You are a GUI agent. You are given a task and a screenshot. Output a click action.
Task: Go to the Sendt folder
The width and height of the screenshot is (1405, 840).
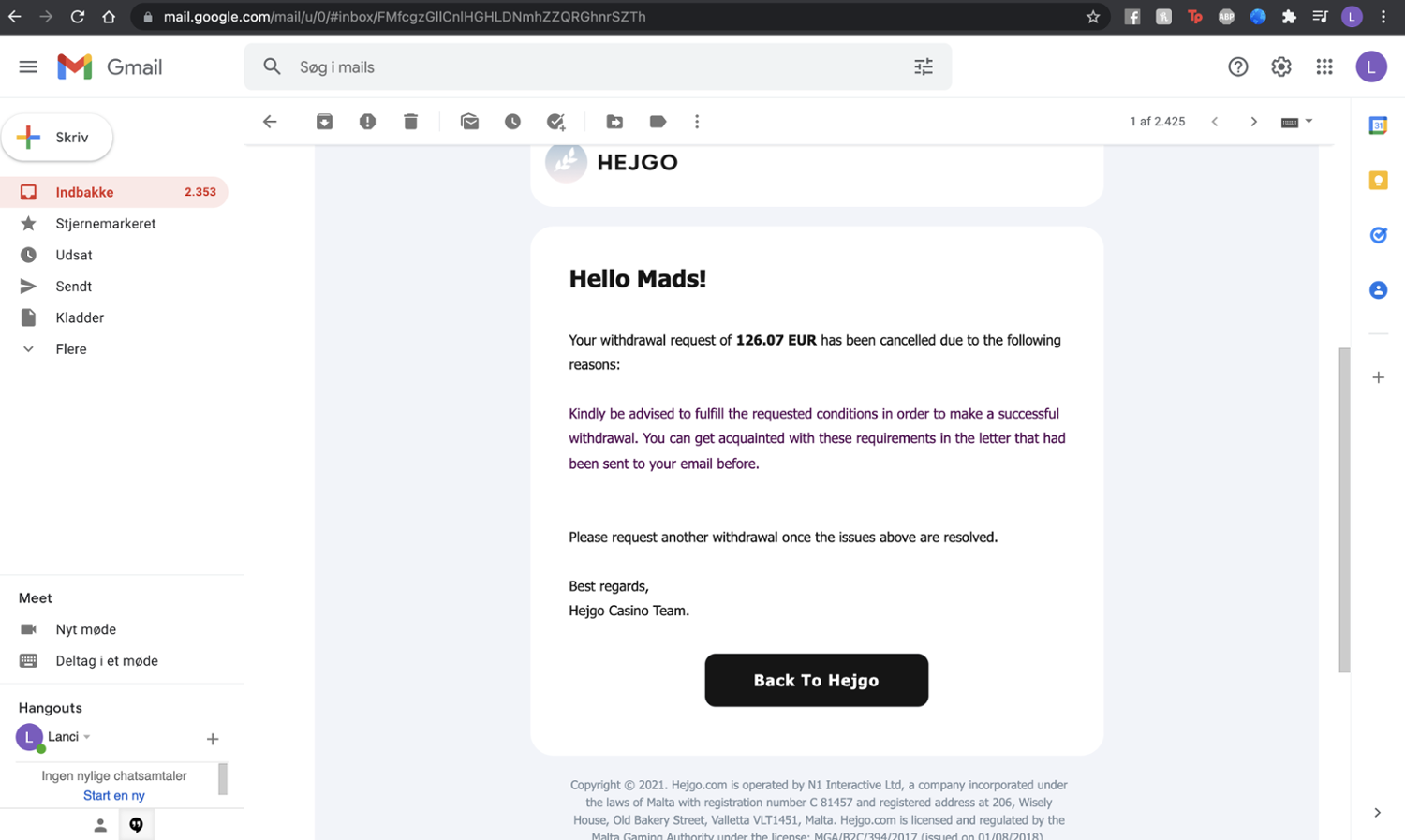73,287
